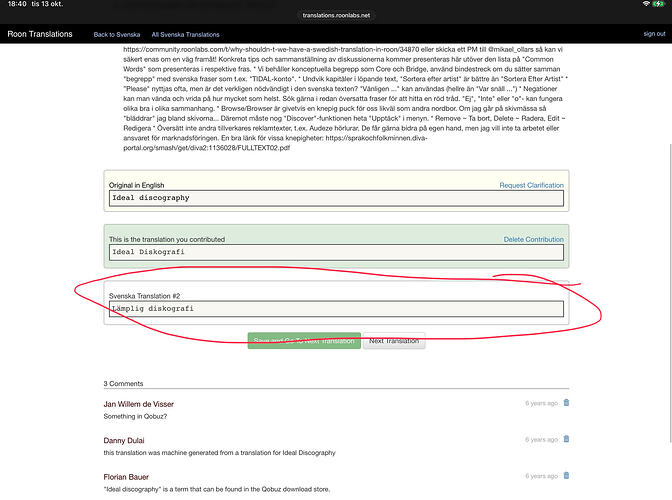Screen dimensions: 672x500
Task: Select the 'machine generated' comment text
Action: [219, 452]
